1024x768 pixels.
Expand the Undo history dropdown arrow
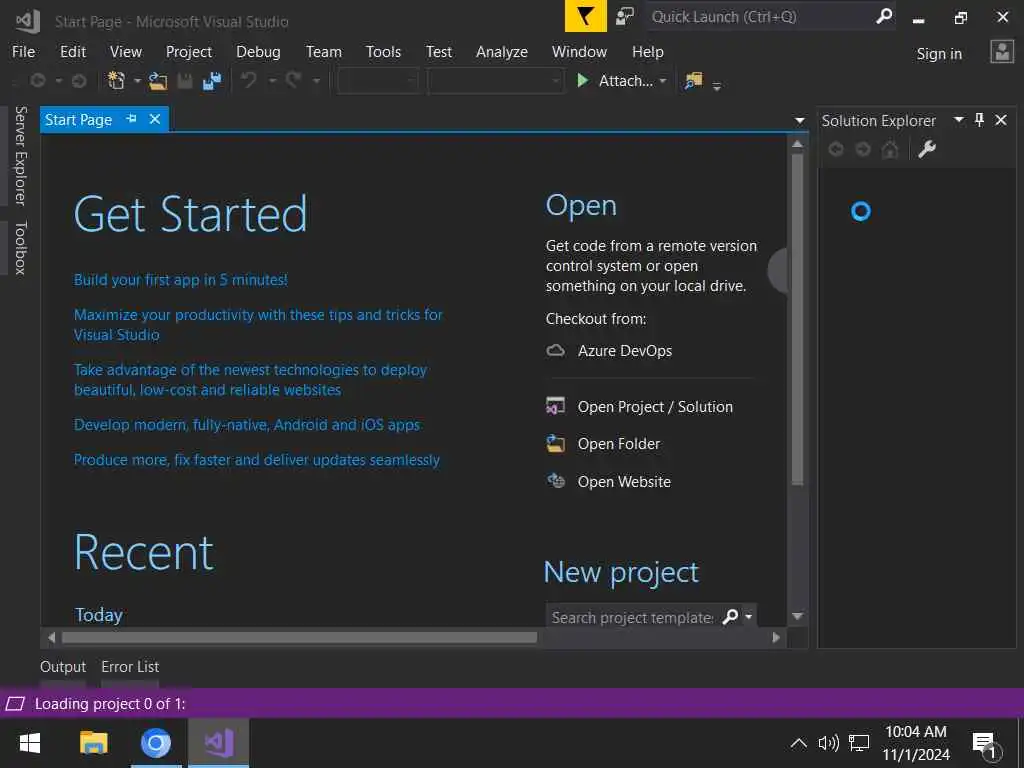click(272, 81)
